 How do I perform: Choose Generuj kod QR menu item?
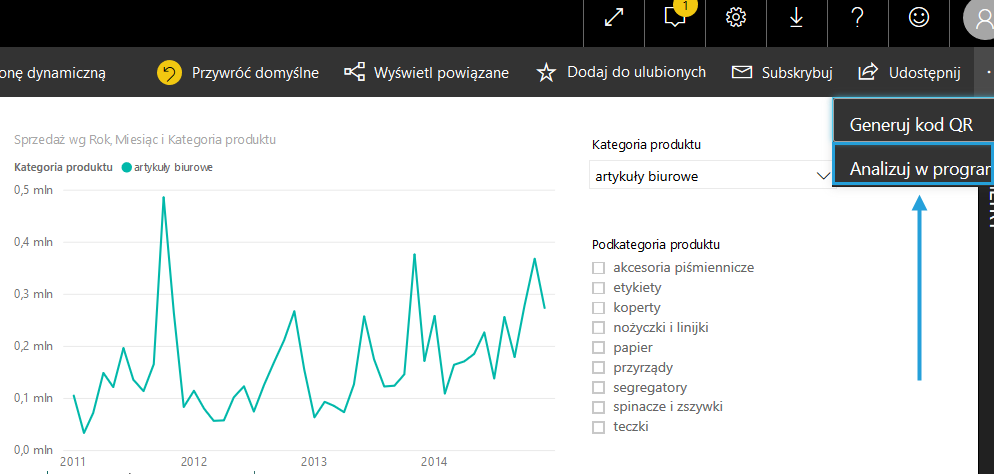pyautogui.click(x=910, y=125)
